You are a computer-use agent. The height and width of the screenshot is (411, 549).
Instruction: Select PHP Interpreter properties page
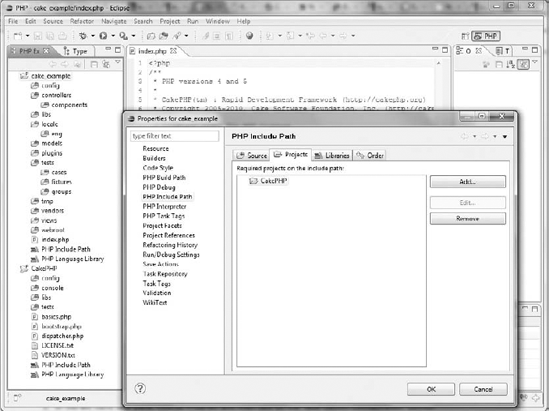(x=164, y=207)
